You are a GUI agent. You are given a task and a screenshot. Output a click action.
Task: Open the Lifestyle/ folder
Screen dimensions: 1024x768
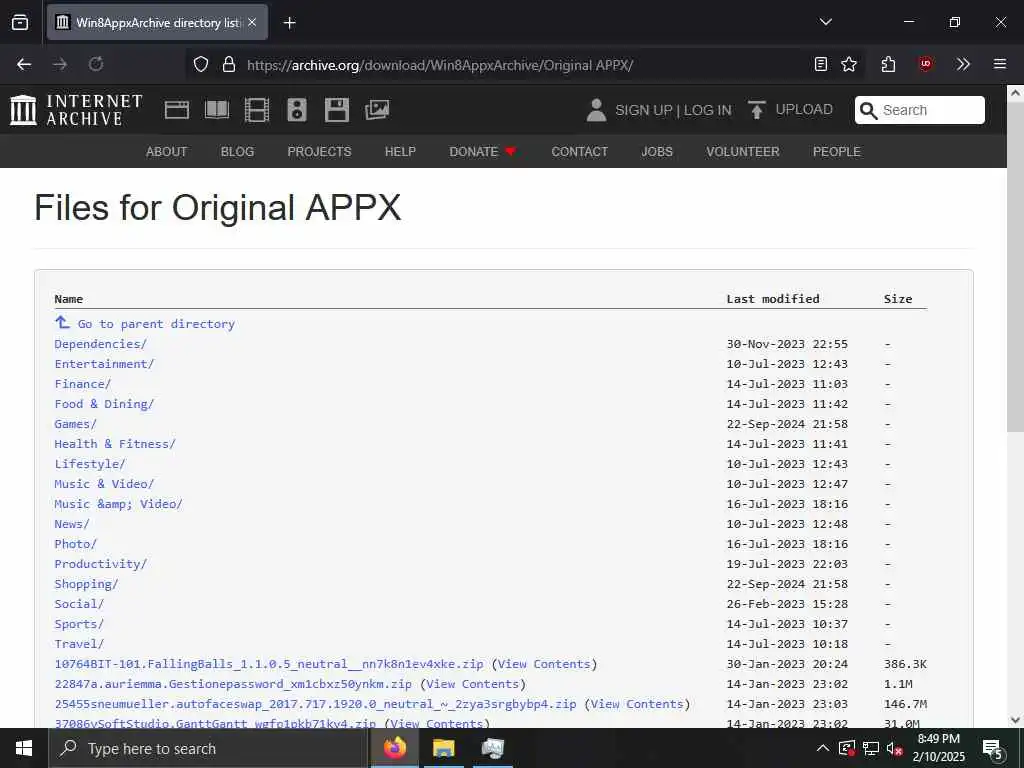90,464
